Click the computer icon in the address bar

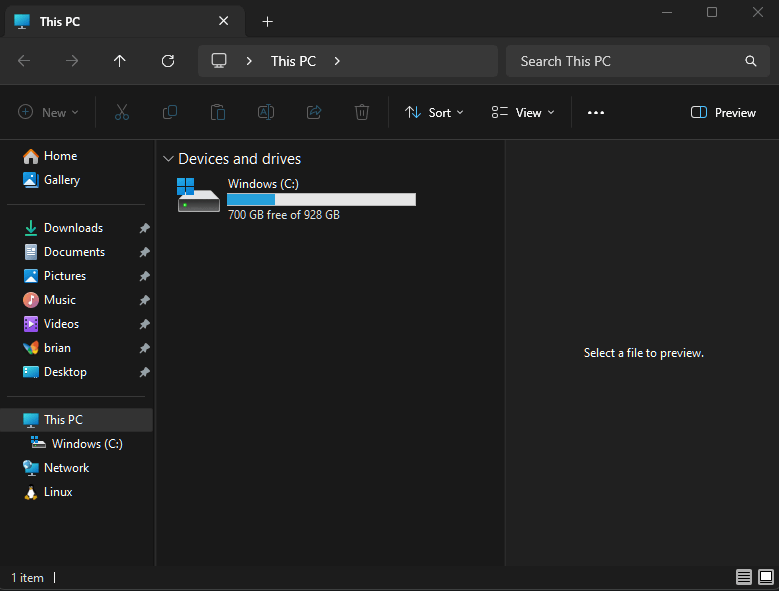click(219, 61)
